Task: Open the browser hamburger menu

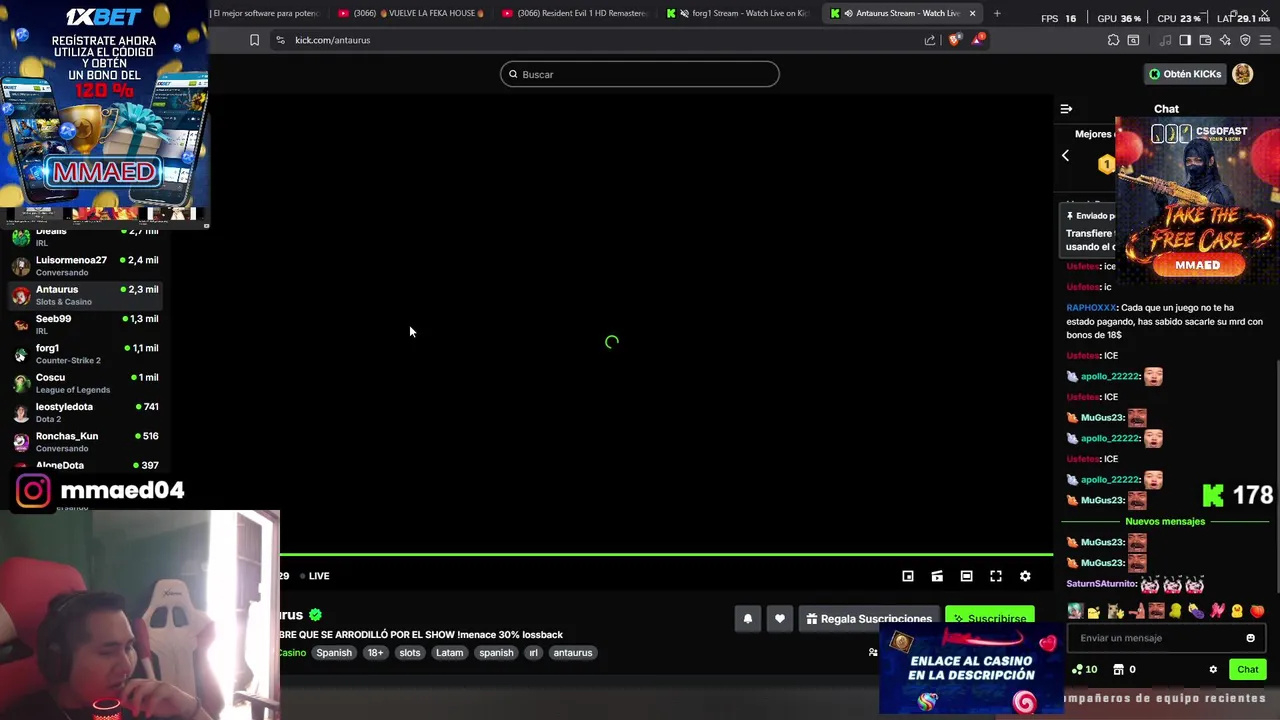Action: [1265, 40]
